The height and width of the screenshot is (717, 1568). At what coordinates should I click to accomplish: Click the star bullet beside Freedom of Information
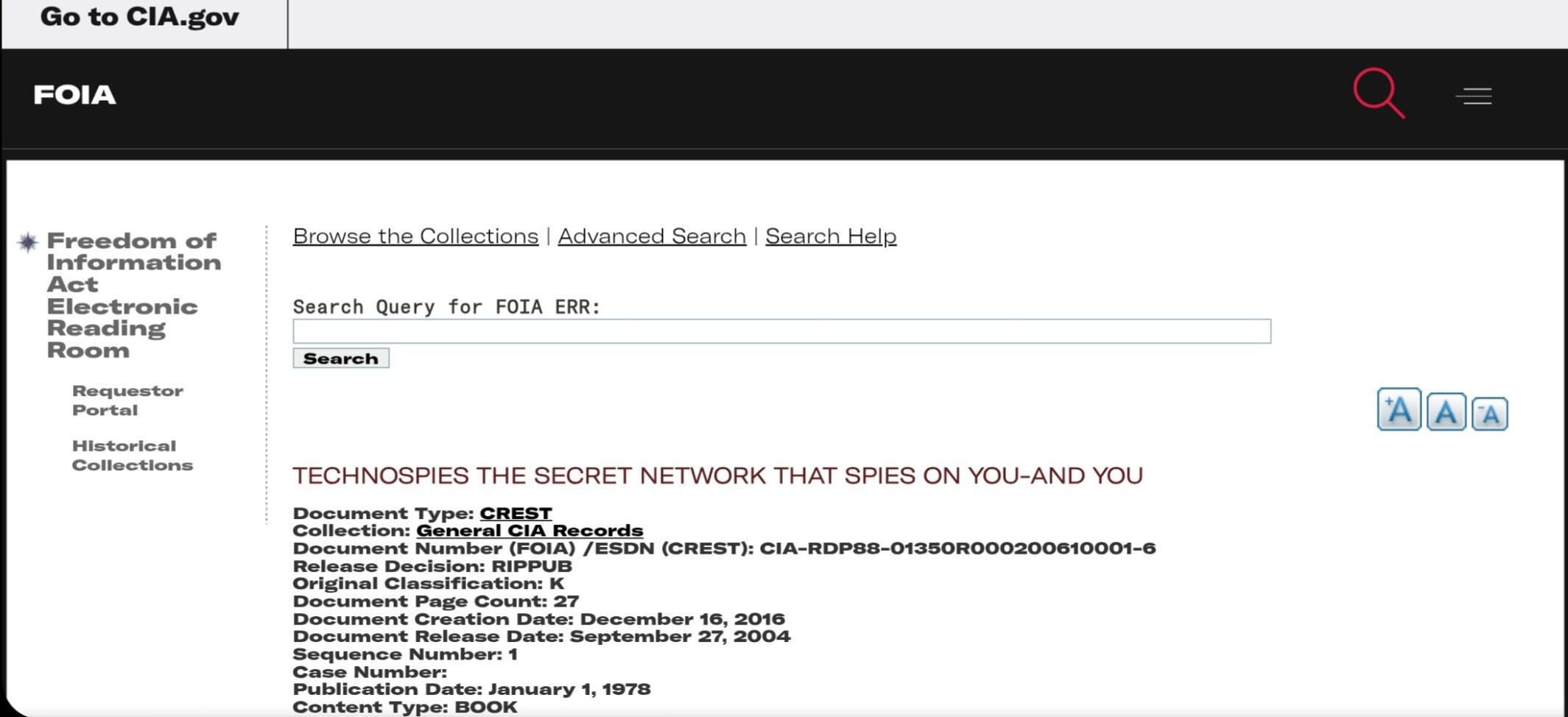tap(28, 242)
